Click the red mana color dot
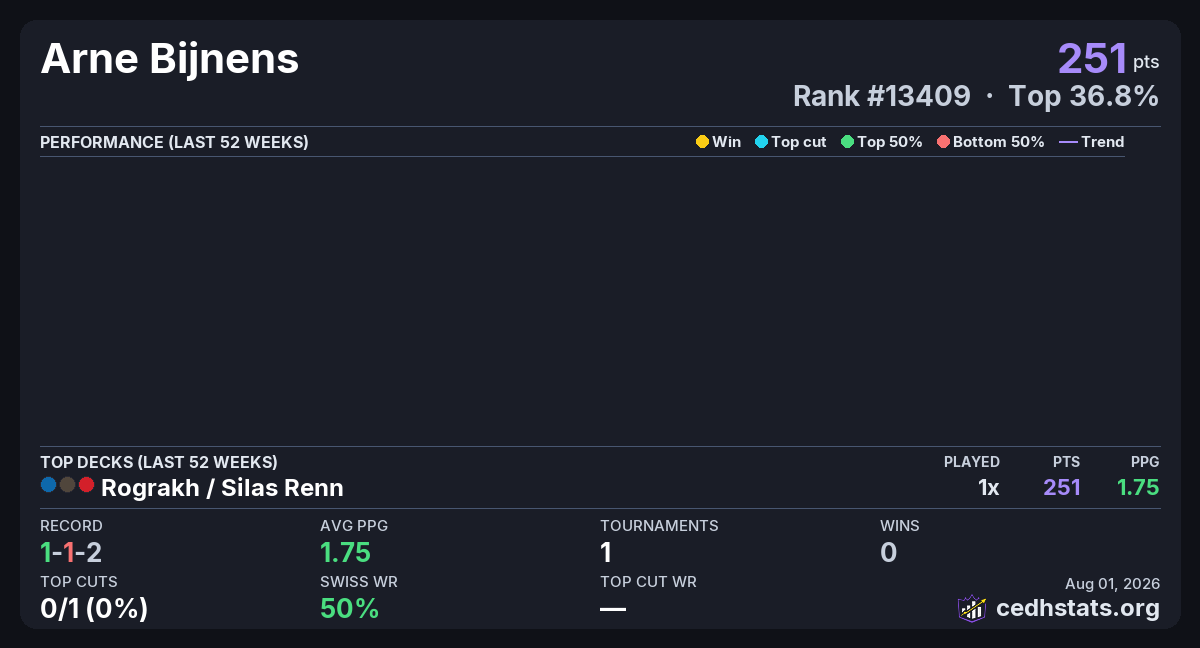This screenshot has height=648, width=1200. 86,485
